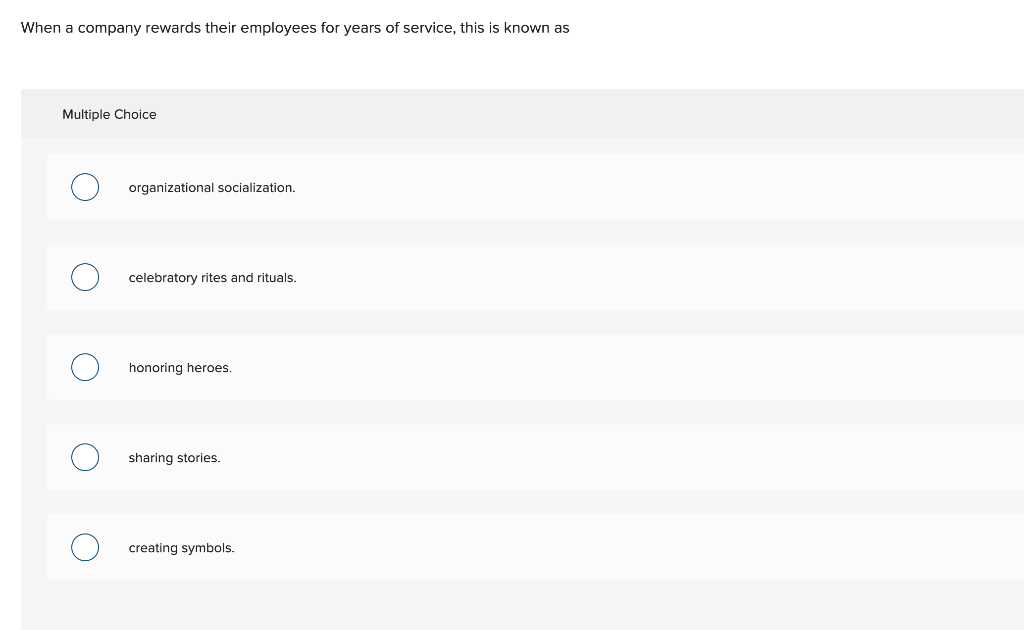Choose the last answer option row
The image size is (1024, 630).
pyautogui.click(x=500, y=547)
